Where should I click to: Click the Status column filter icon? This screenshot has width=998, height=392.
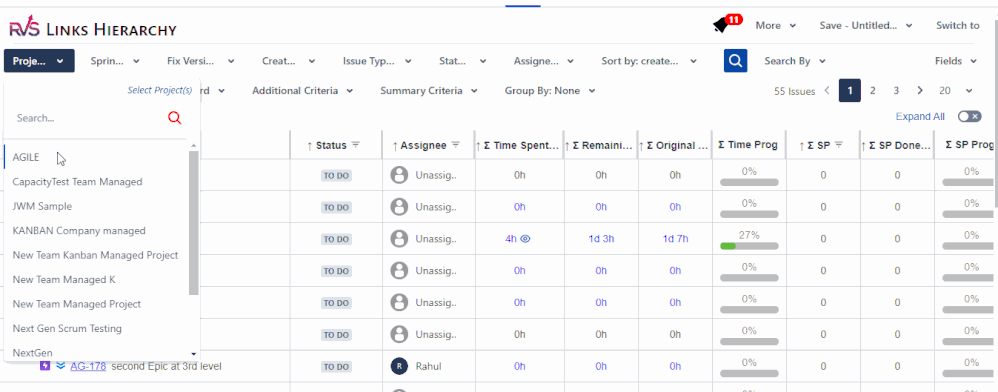coord(356,145)
